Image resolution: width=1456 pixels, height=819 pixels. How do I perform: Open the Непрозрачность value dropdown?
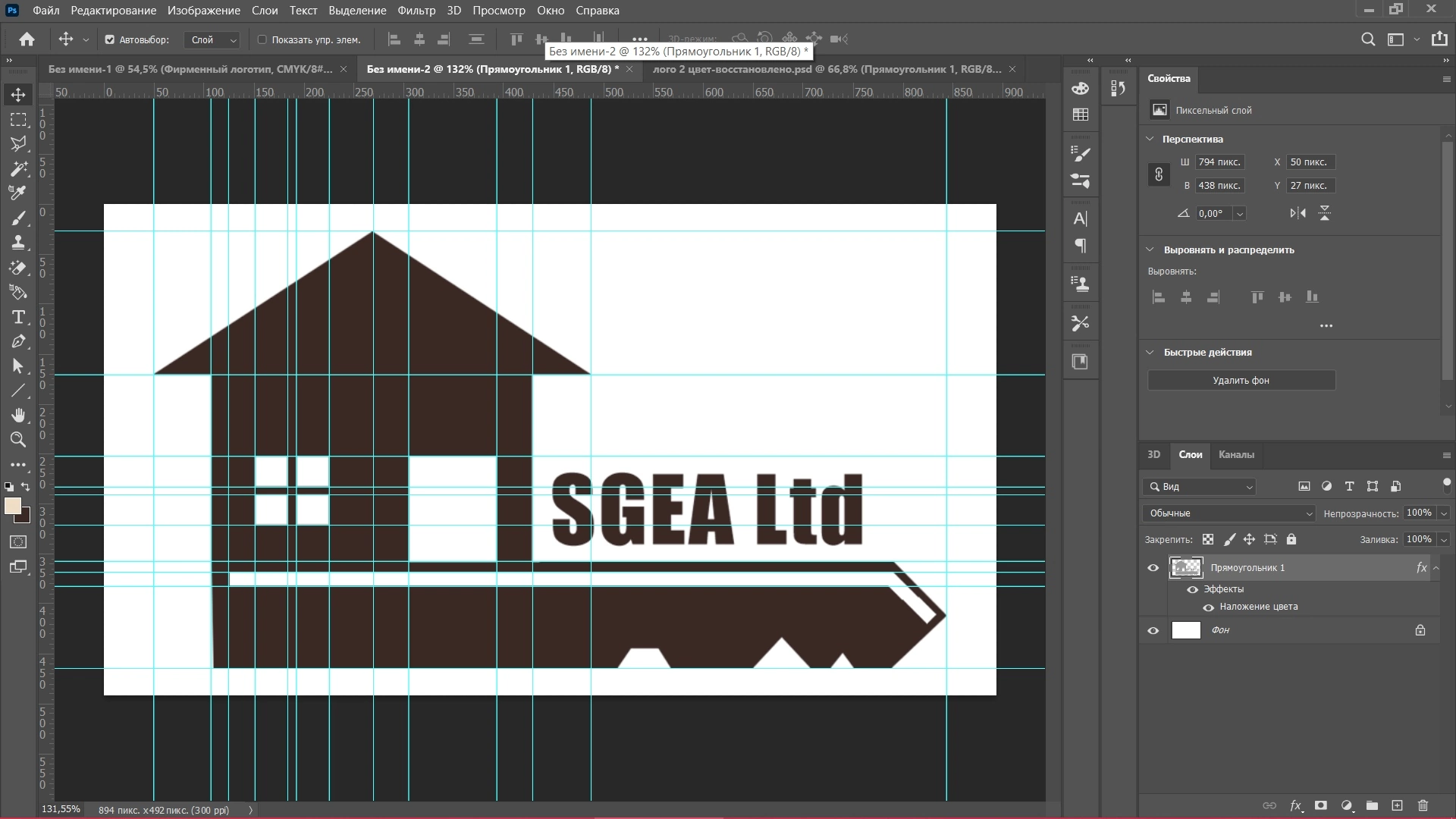click(1444, 513)
